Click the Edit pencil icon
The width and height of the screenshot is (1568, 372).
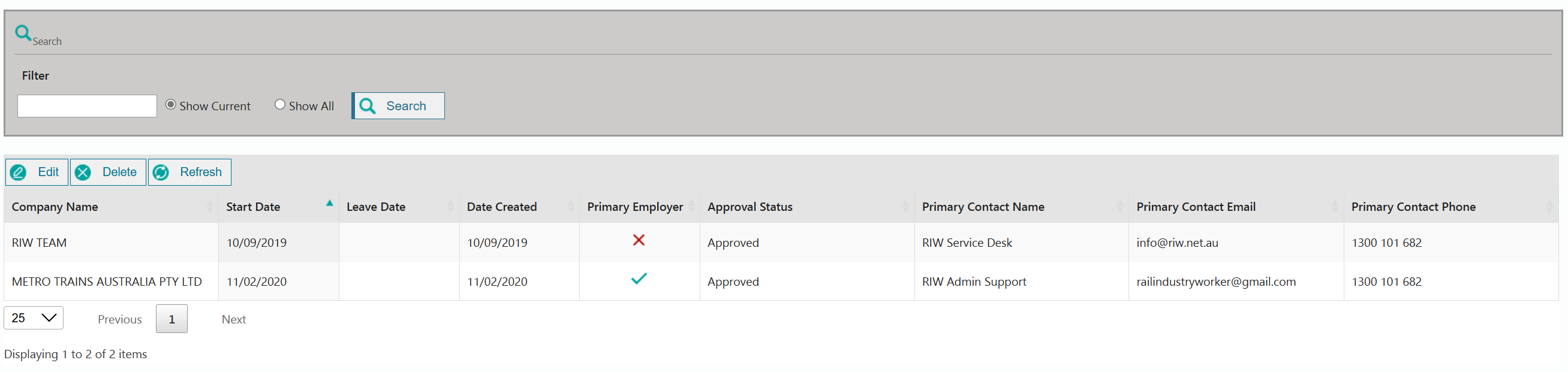pos(19,173)
